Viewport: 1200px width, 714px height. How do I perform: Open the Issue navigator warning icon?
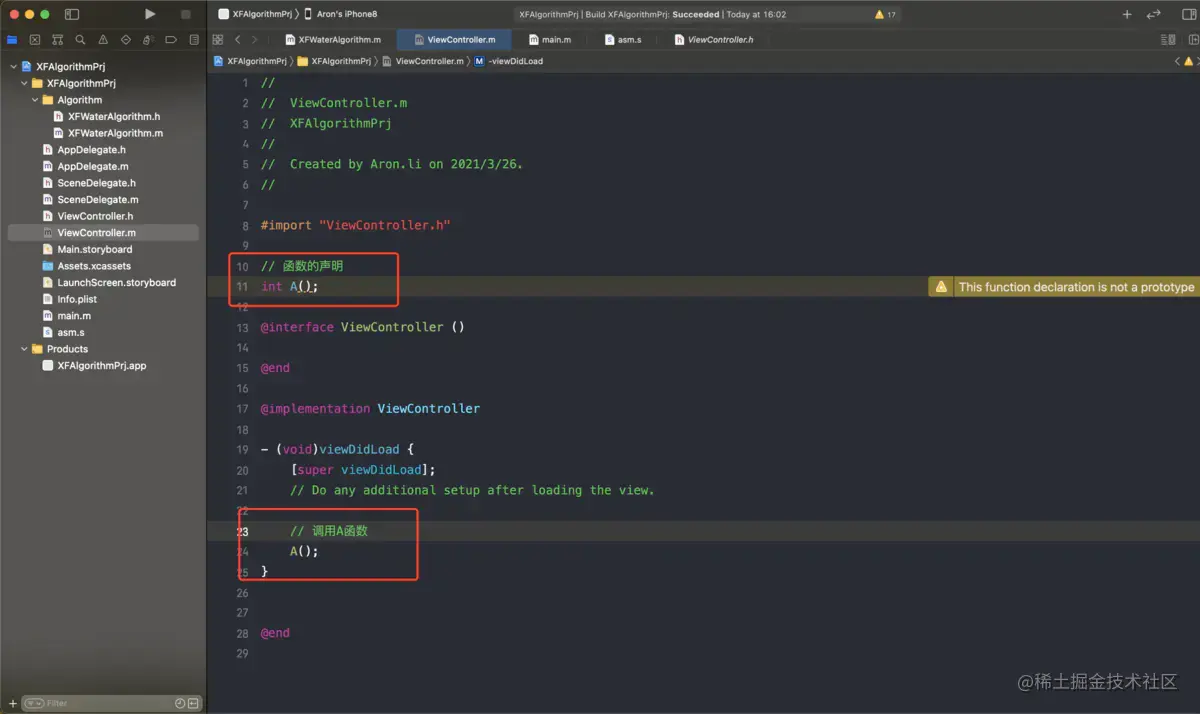tap(102, 40)
